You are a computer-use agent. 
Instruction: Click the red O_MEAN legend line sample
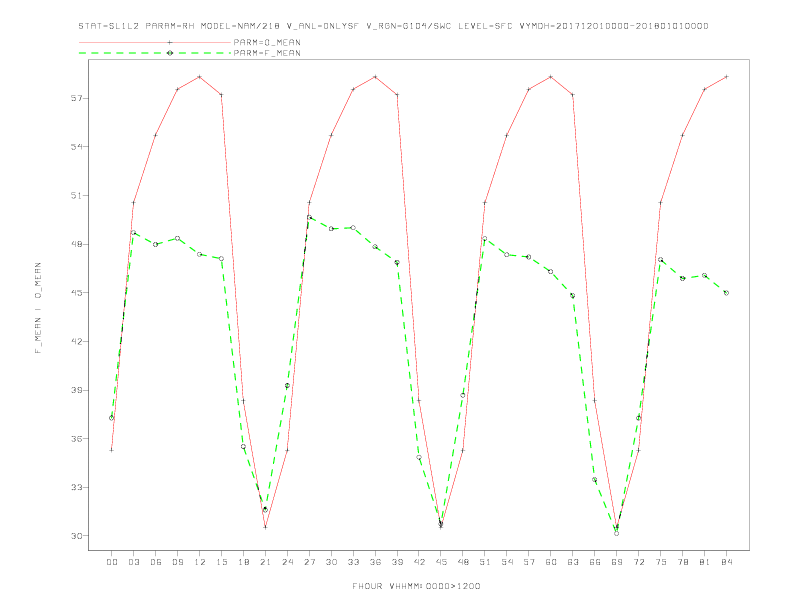coord(155,42)
